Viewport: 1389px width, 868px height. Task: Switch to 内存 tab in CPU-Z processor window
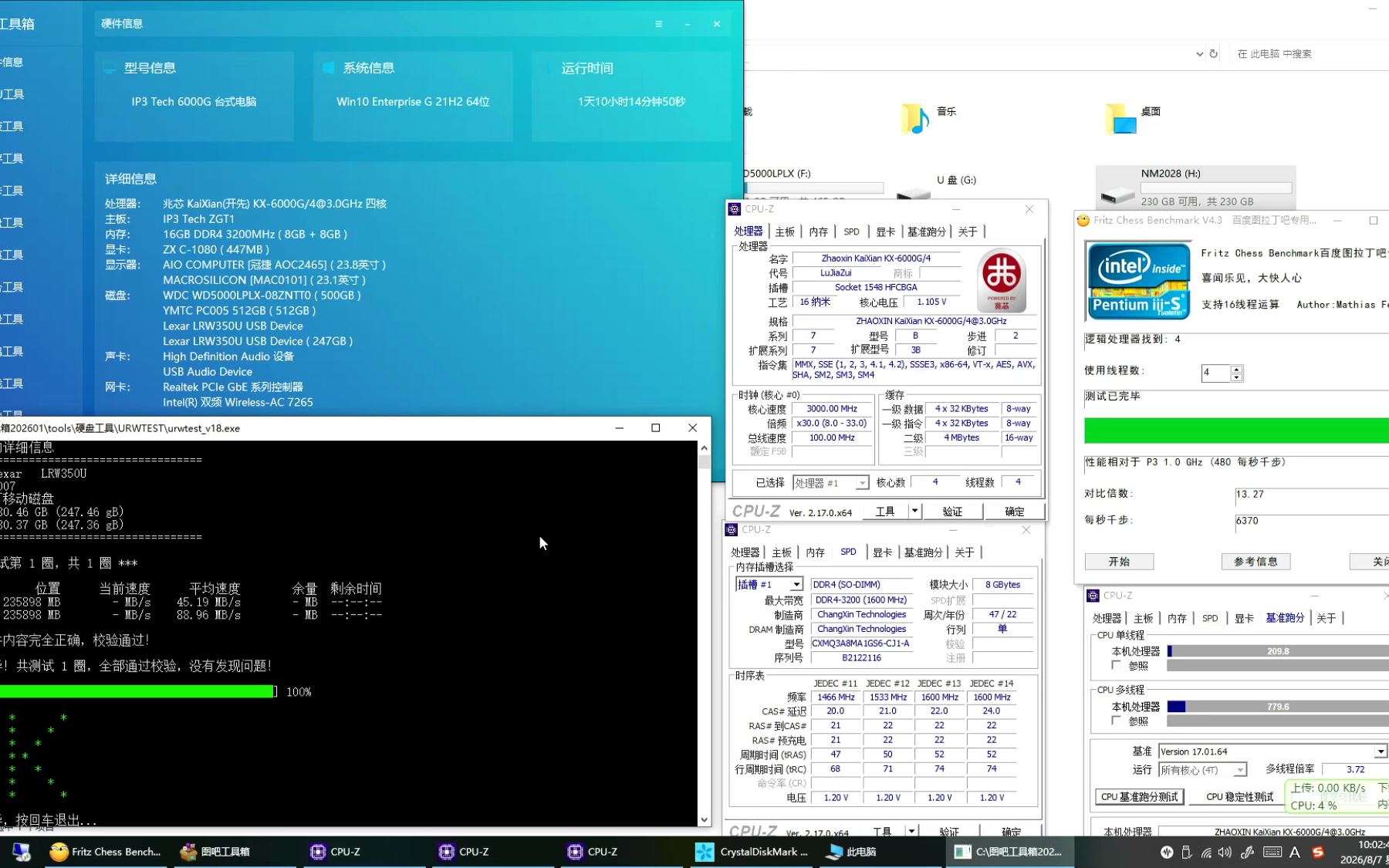point(818,231)
